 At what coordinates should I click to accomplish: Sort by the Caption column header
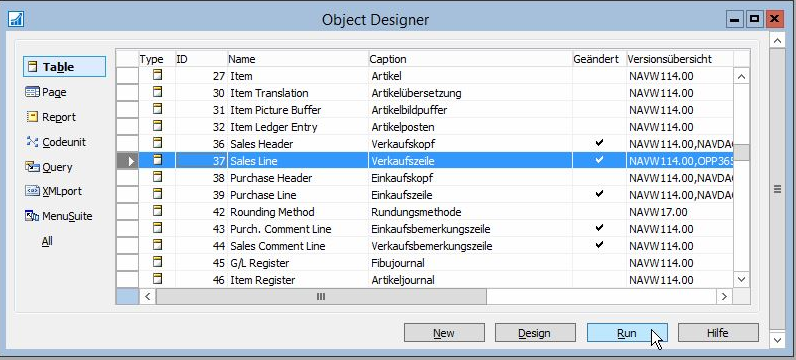coord(471,59)
